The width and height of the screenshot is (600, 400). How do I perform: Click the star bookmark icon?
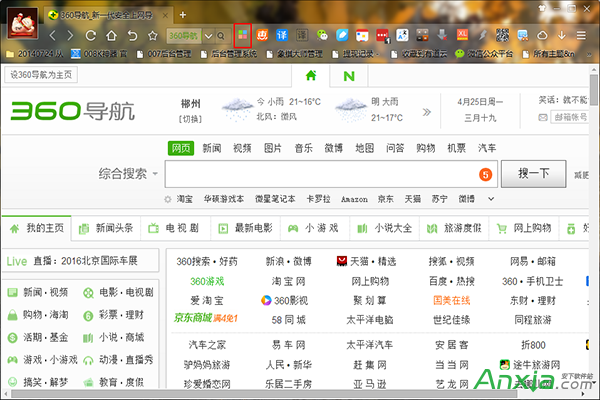coord(152,36)
